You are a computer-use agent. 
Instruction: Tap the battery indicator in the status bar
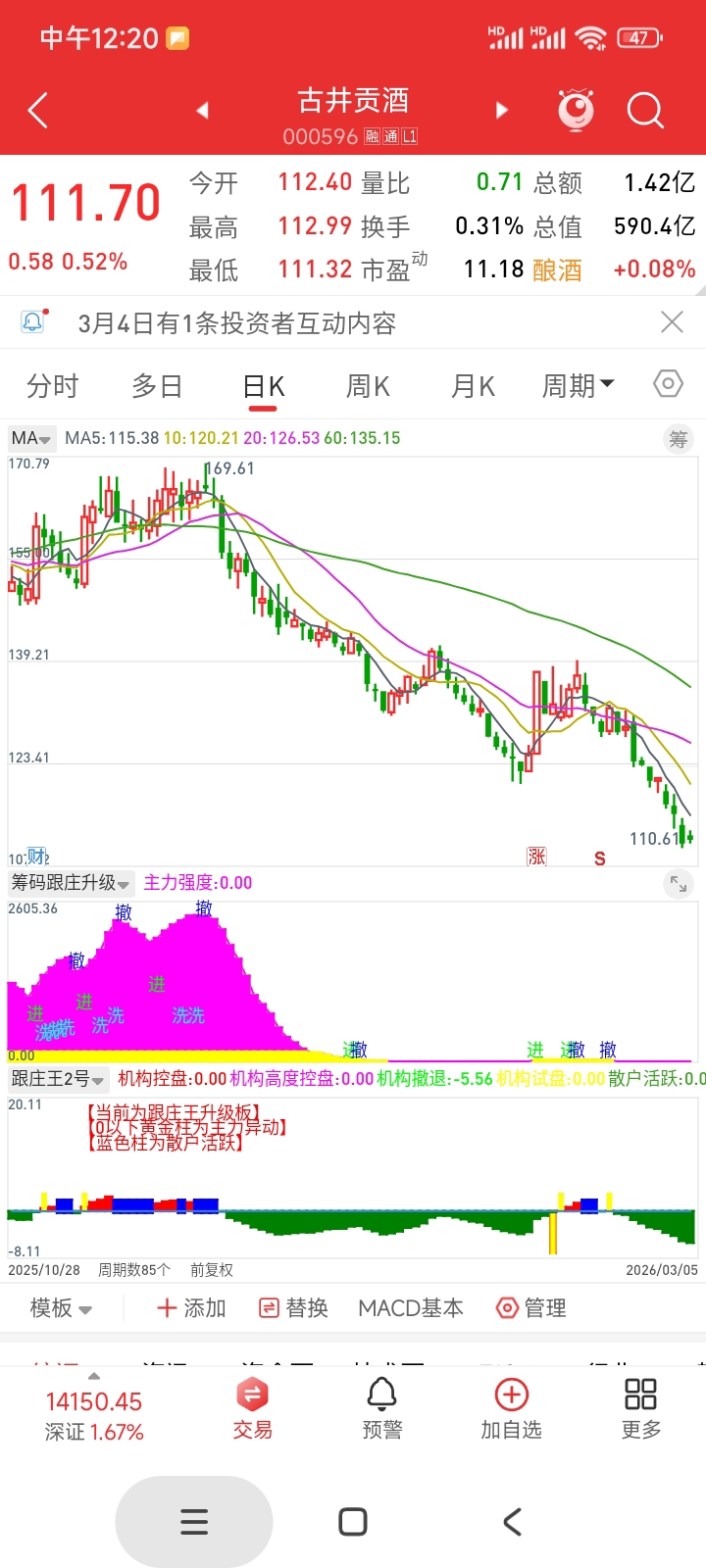(x=639, y=38)
